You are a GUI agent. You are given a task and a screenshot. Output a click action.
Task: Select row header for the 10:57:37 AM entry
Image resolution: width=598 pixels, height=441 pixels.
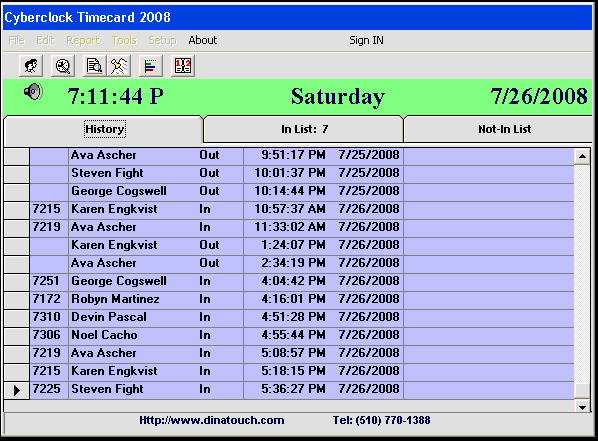coord(16,210)
